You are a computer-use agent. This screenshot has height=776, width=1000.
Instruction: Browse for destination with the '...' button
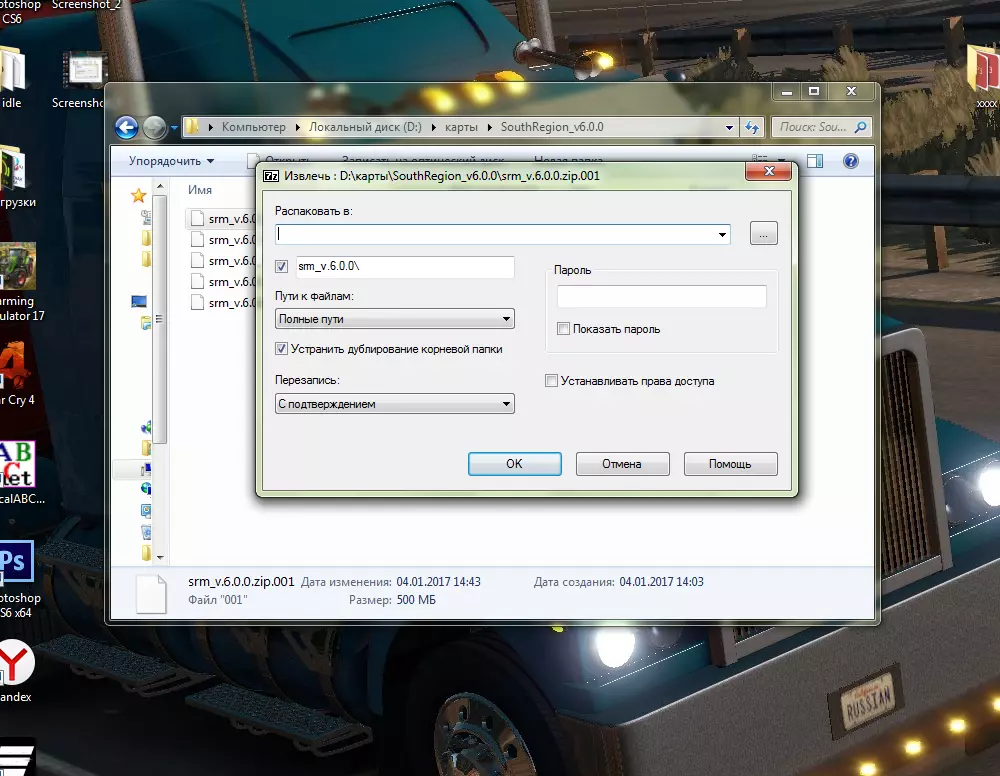click(x=763, y=233)
